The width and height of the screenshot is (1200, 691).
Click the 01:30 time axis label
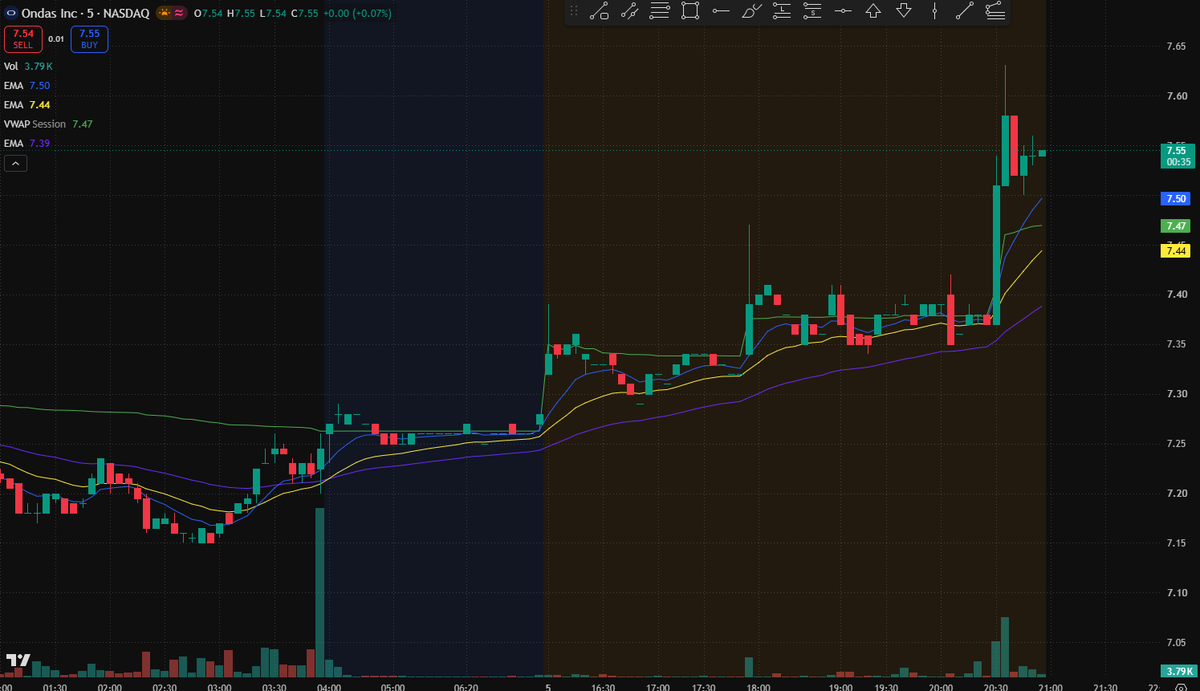55,688
